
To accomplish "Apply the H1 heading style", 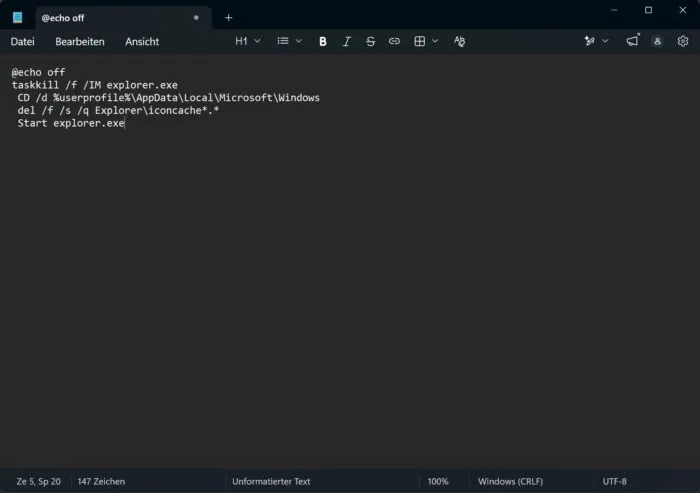I will pos(241,41).
